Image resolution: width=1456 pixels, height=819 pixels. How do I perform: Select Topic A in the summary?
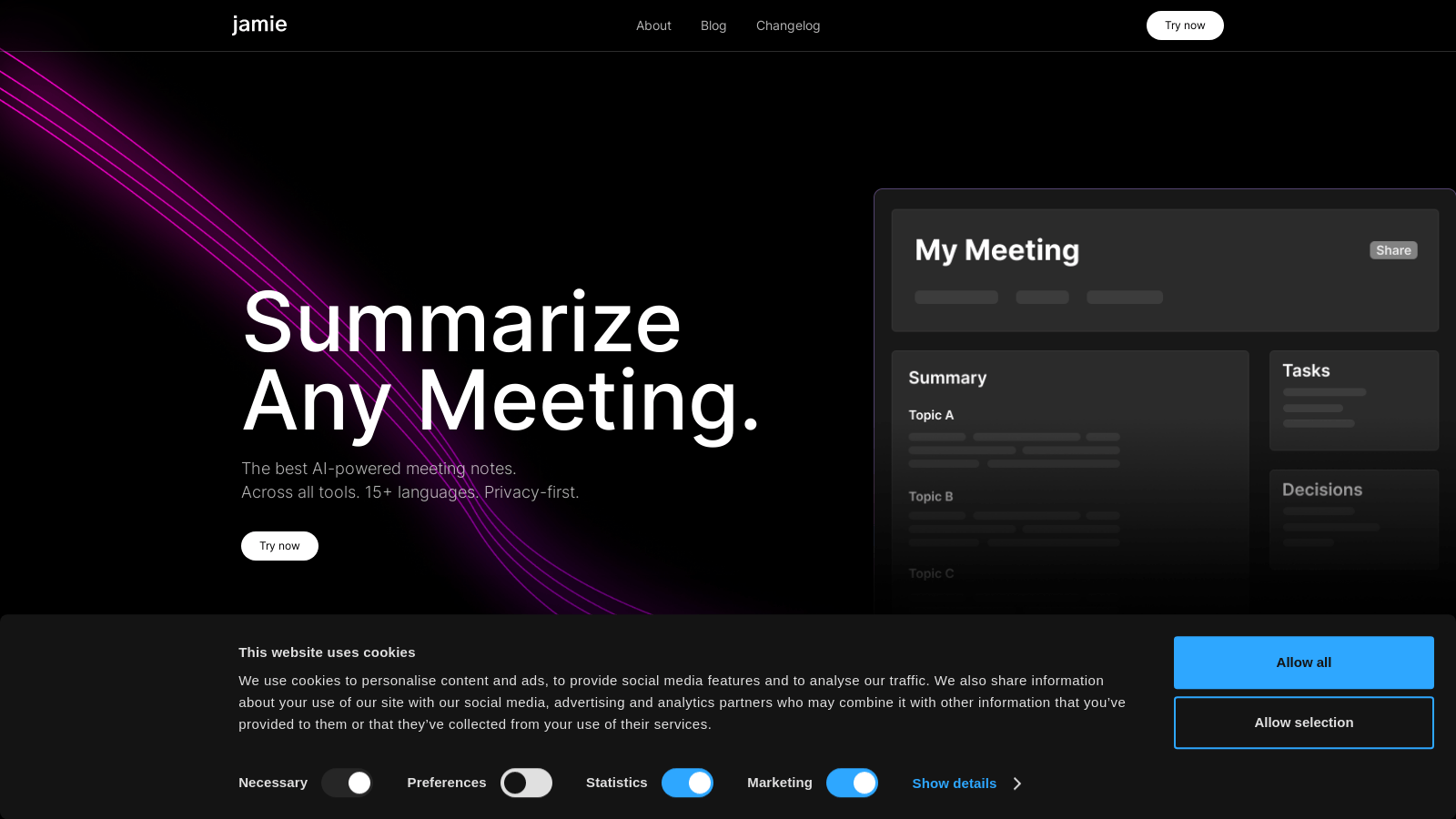tap(931, 415)
